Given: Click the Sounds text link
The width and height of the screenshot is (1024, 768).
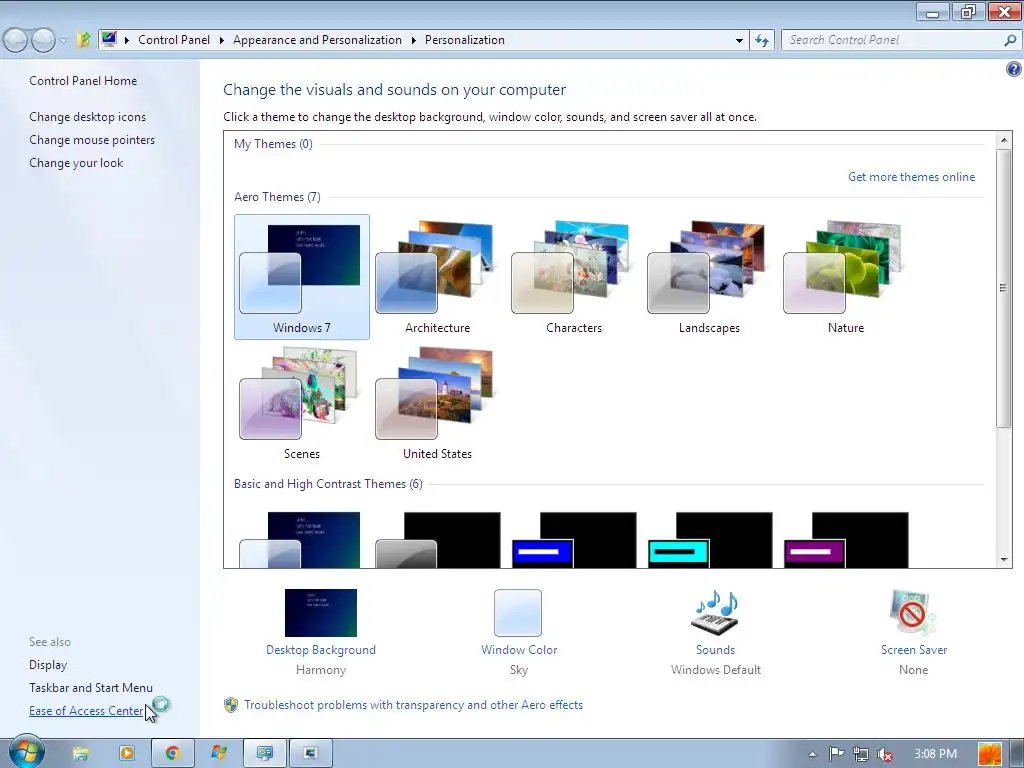Looking at the screenshot, I should 715,650.
